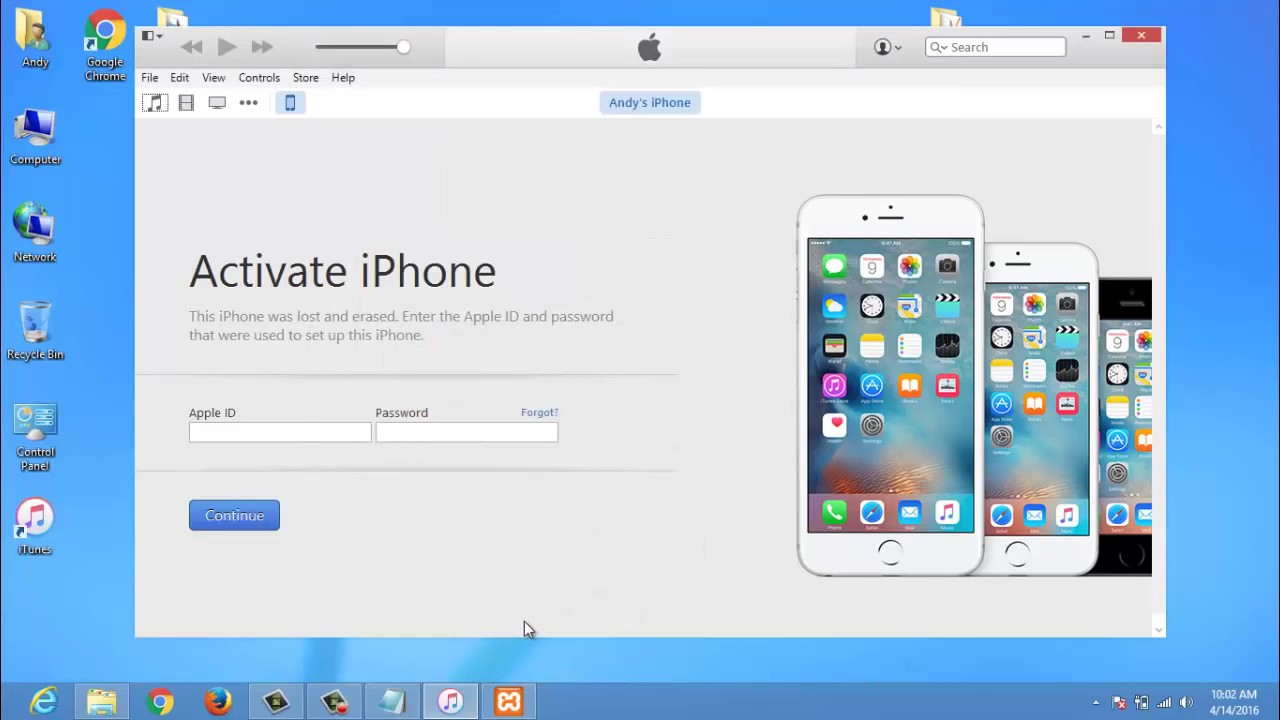Image resolution: width=1280 pixels, height=720 pixels.
Task: Click scrollbar down arrow in iTunes
Action: tap(1158, 629)
